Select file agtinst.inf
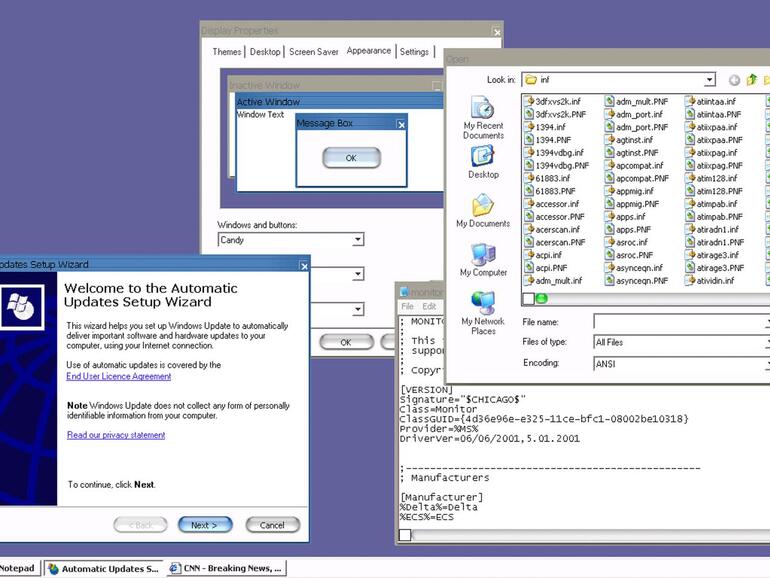Screen dimensions: 770x578 click(x=629, y=140)
